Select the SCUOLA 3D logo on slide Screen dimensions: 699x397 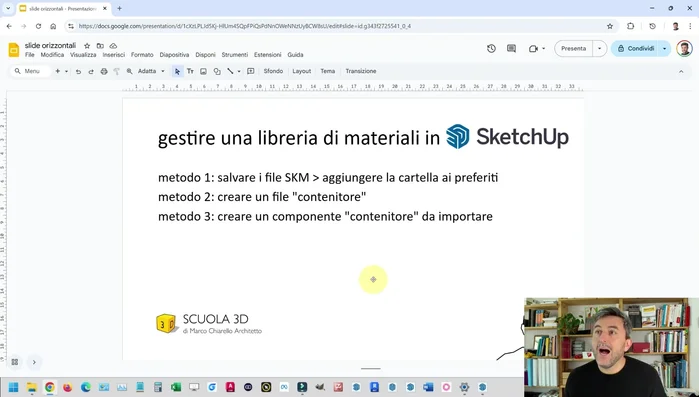209,323
